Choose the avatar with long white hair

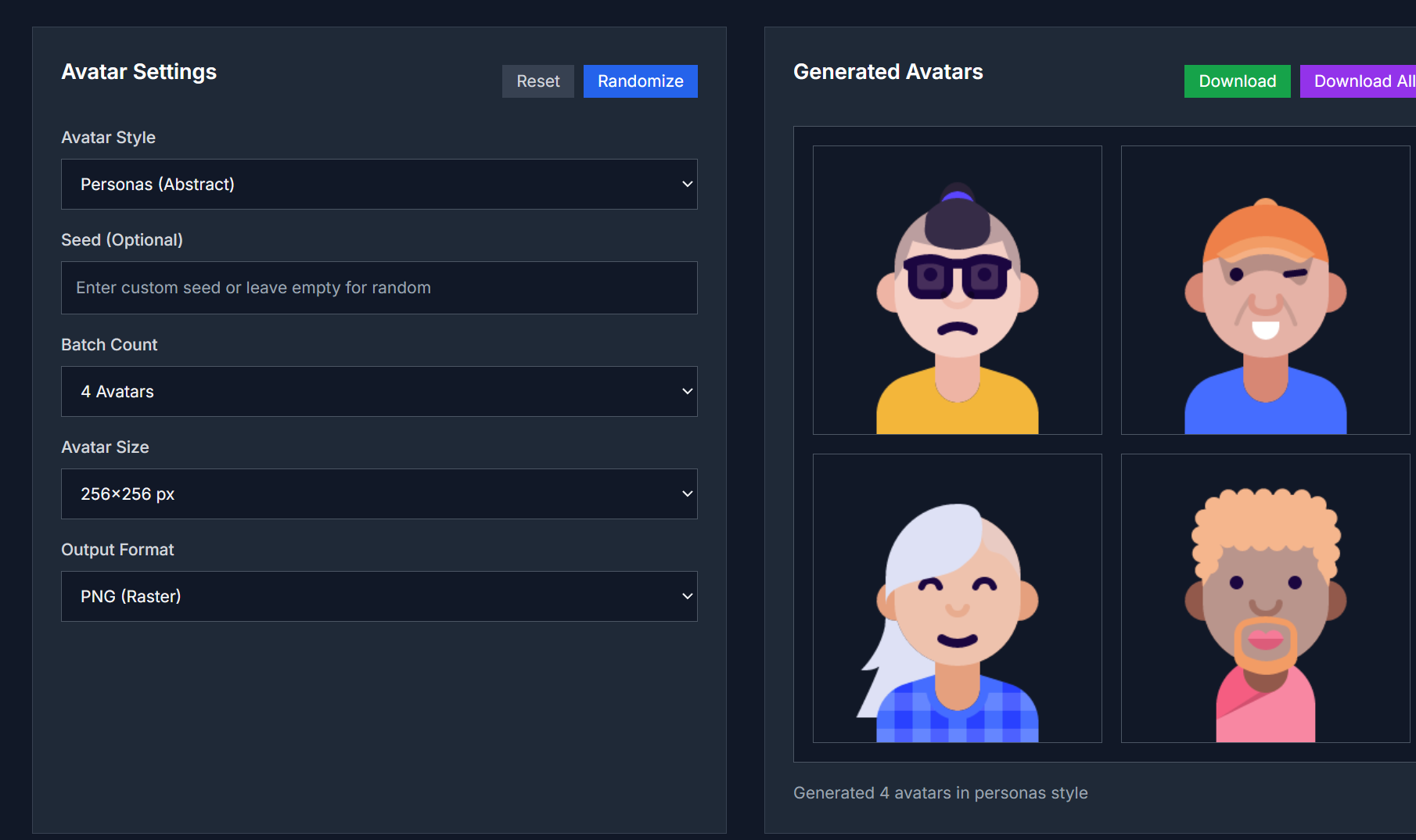coord(957,598)
